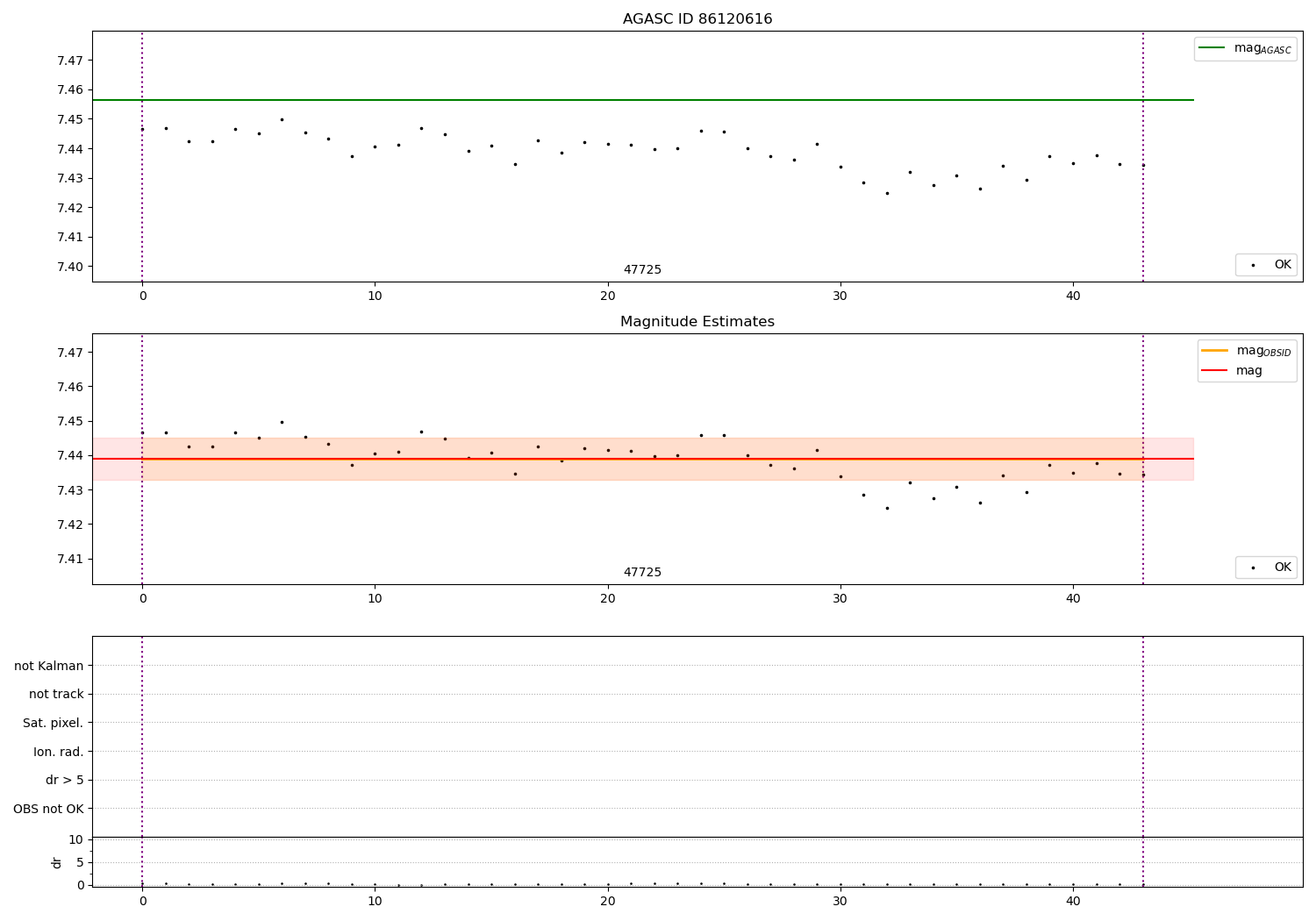Click the 7.44 tick label on middle plot
The height and width of the screenshot is (921, 1316).
pos(70,455)
